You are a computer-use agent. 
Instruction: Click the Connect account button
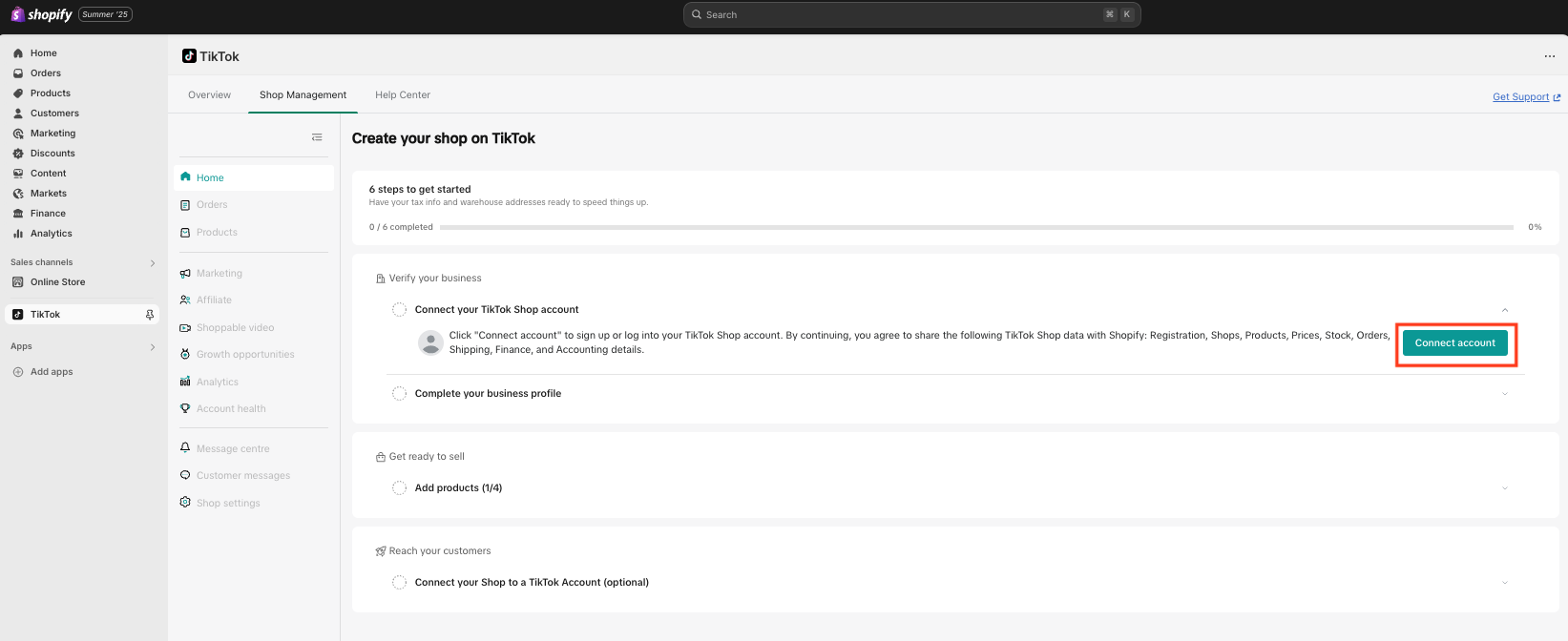(1455, 343)
